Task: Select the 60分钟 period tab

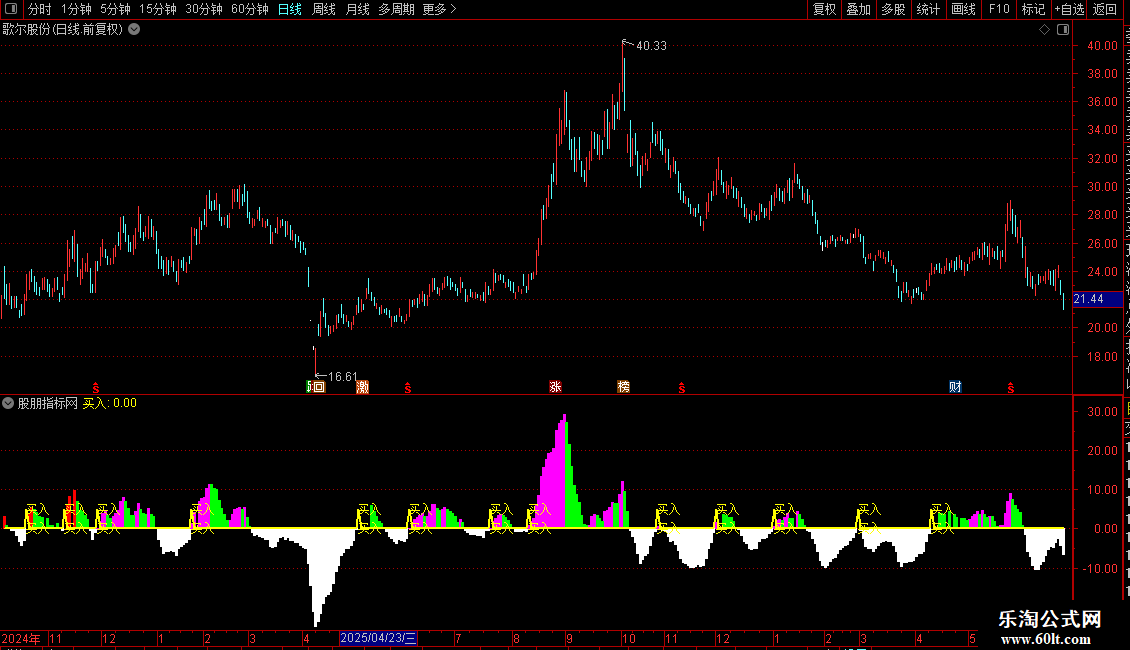Action: click(250, 9)
